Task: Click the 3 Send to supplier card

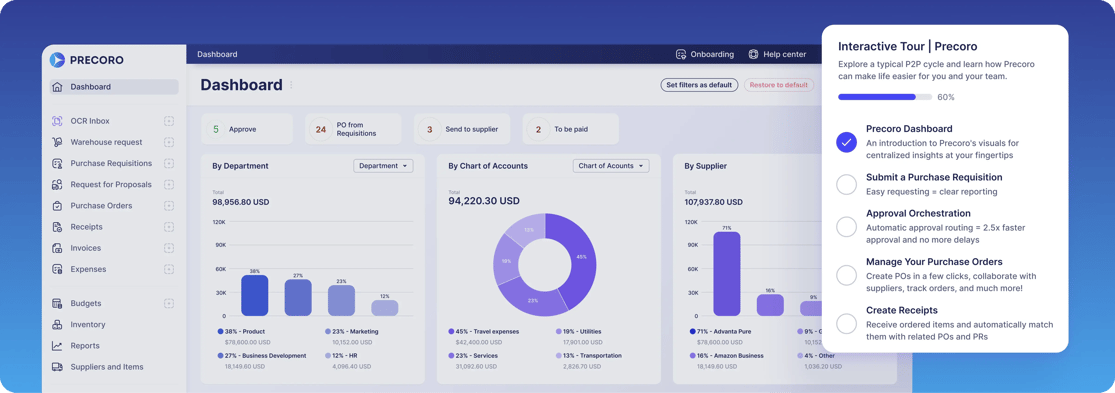Action: point(462,129)
